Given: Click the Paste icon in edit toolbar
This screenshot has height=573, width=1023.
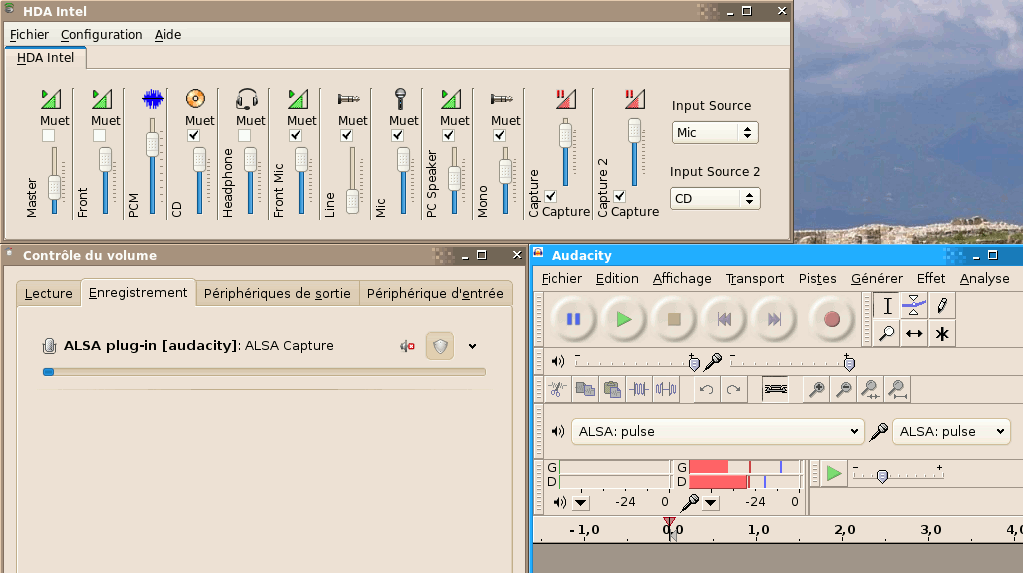Looking at the screenshot, I should (612, 390).
